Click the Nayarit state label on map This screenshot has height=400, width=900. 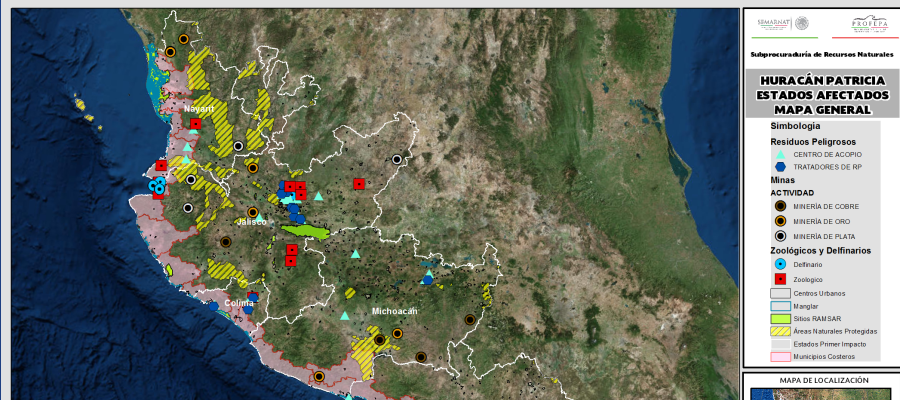click(x=200, y=108)
